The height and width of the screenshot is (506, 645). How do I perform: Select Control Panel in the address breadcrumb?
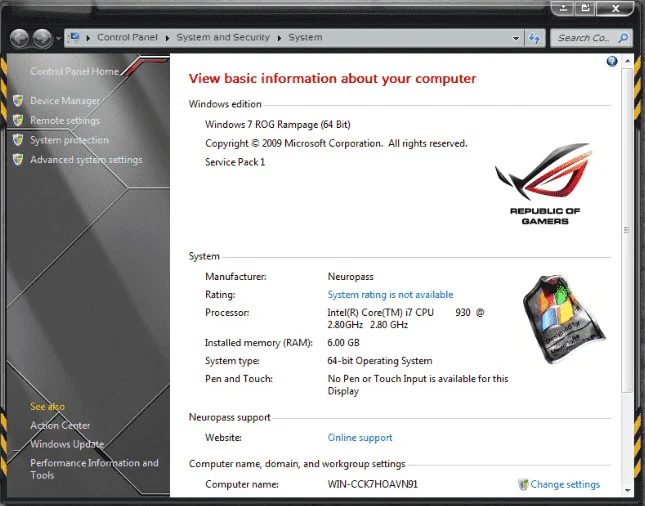click(x=127, y=37)
